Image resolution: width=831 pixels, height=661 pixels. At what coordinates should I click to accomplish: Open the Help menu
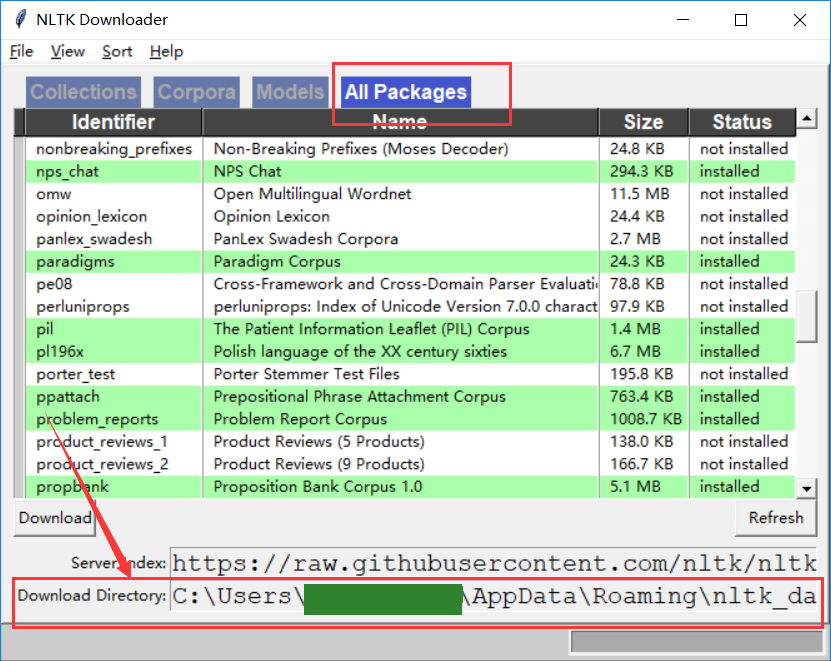click(166, 51)
